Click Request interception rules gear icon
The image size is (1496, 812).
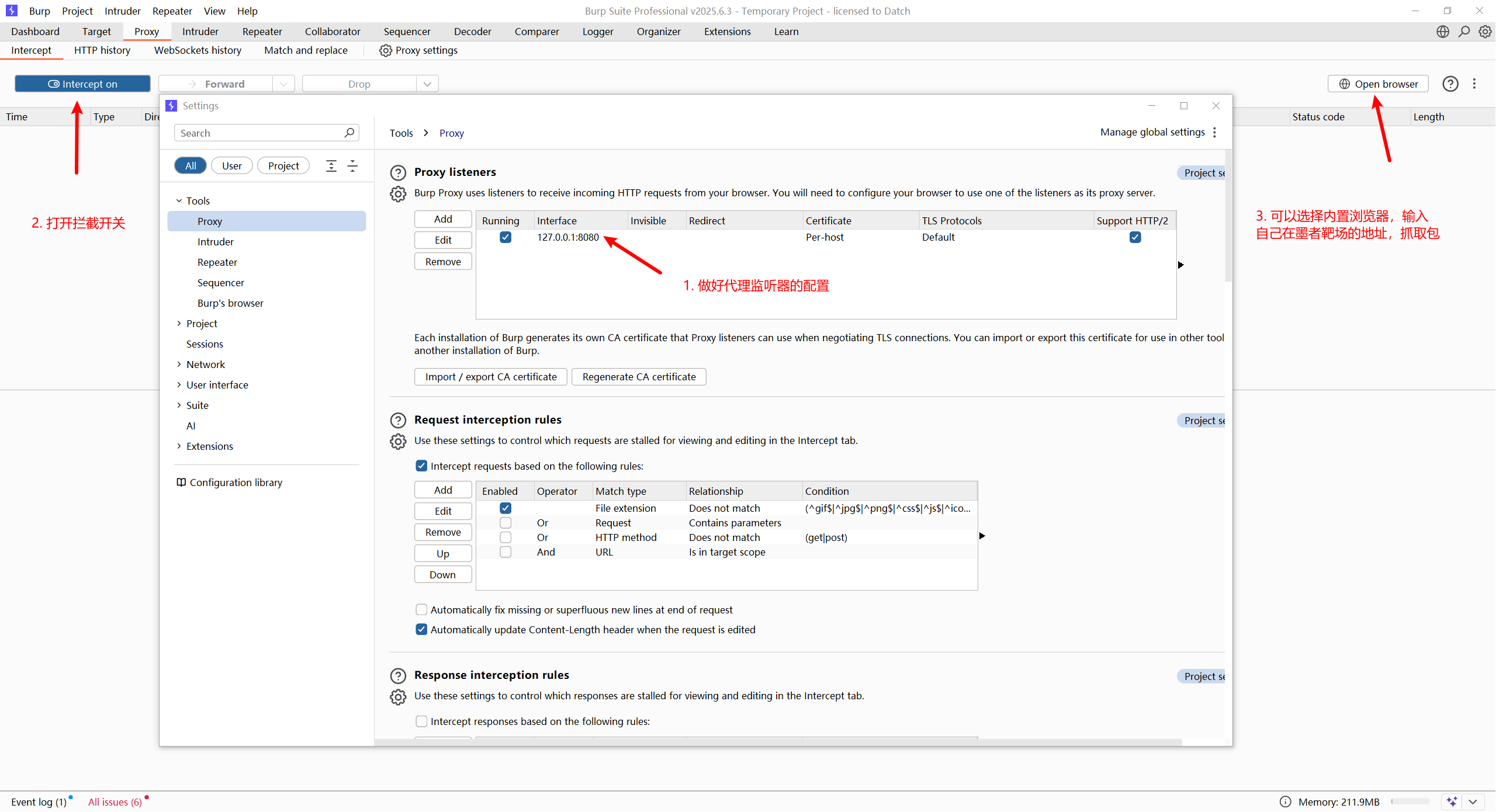[398, 442]
